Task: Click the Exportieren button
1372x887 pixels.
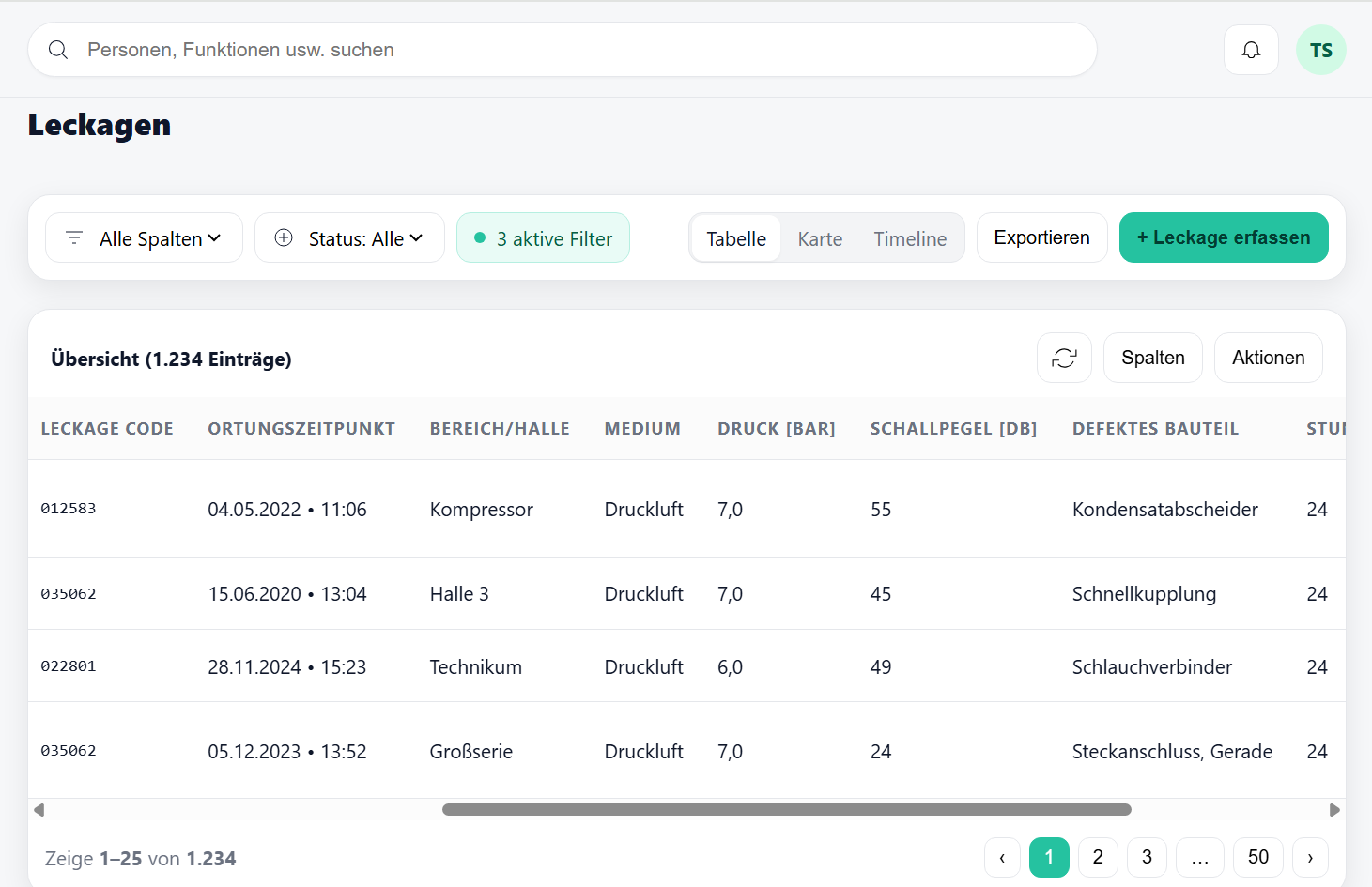Action: pos(1041,237)
